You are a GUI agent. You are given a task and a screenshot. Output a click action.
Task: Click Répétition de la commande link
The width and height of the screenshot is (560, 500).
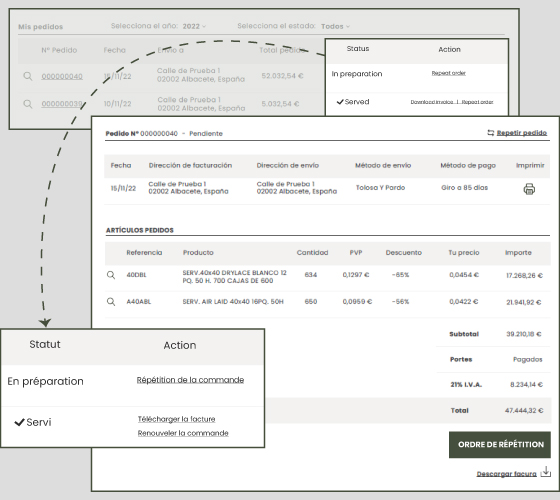[190, 380]
